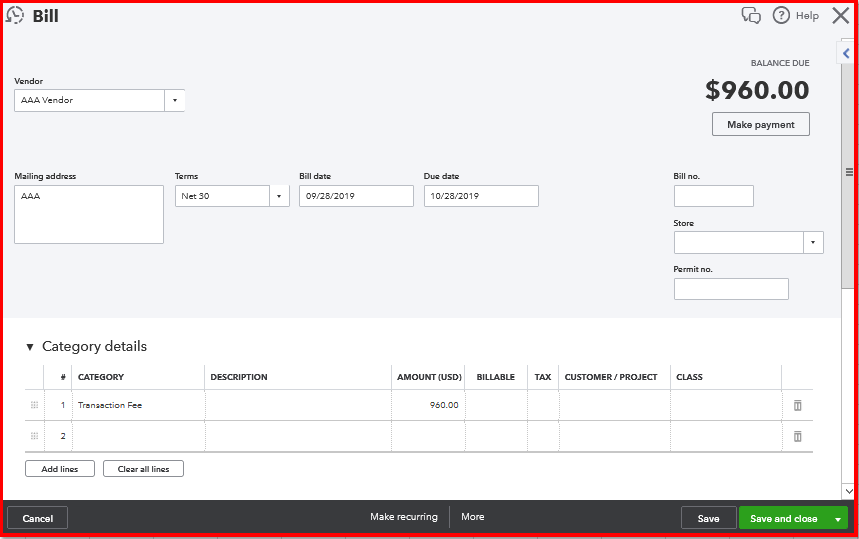Viewport: 859px width, 539px height.
Task: Click the Bill no. input field
Action: (x=713, y=196)
